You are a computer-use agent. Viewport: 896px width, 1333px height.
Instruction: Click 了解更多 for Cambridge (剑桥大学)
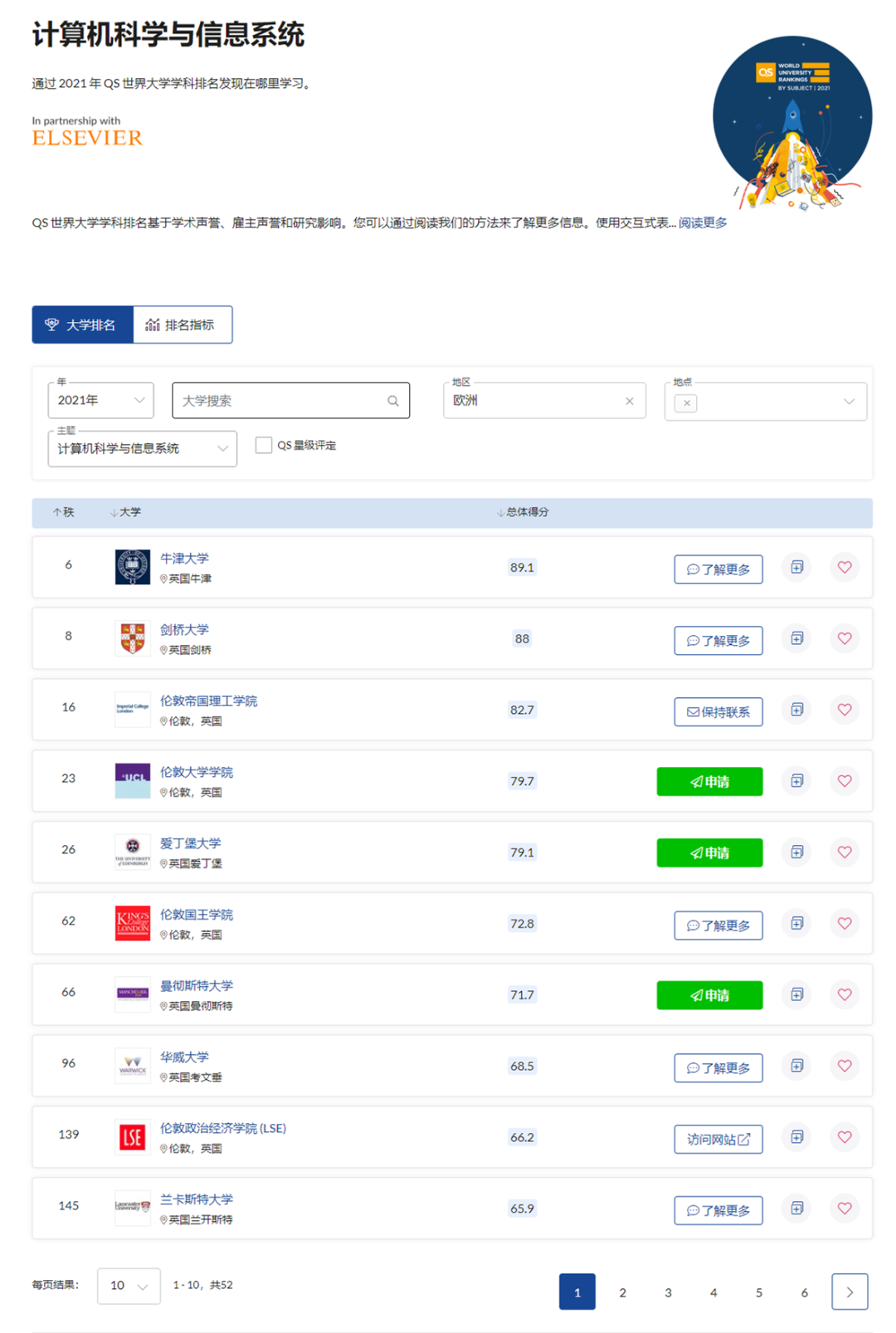(x=718, y=641)
